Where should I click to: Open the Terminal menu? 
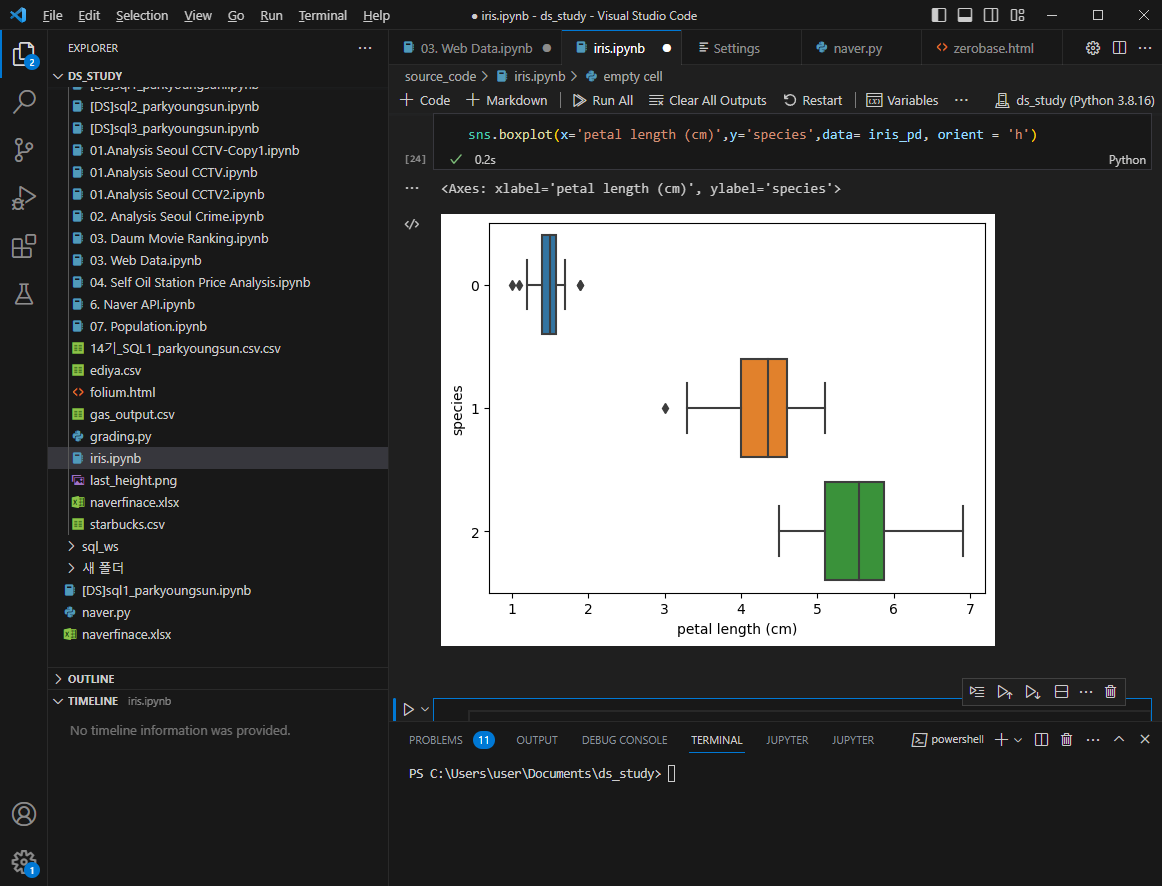pos(322,16)
